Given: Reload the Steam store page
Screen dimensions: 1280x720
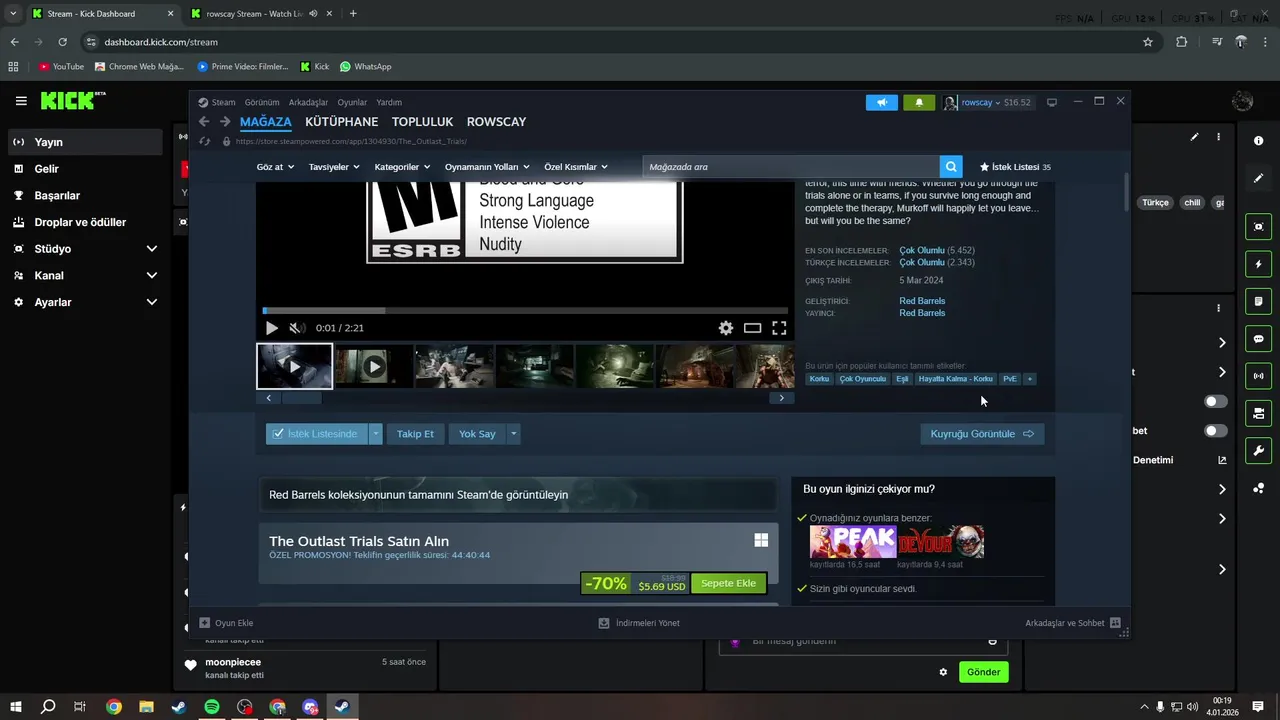Looking at the screenshot, I should coord(205,142).
